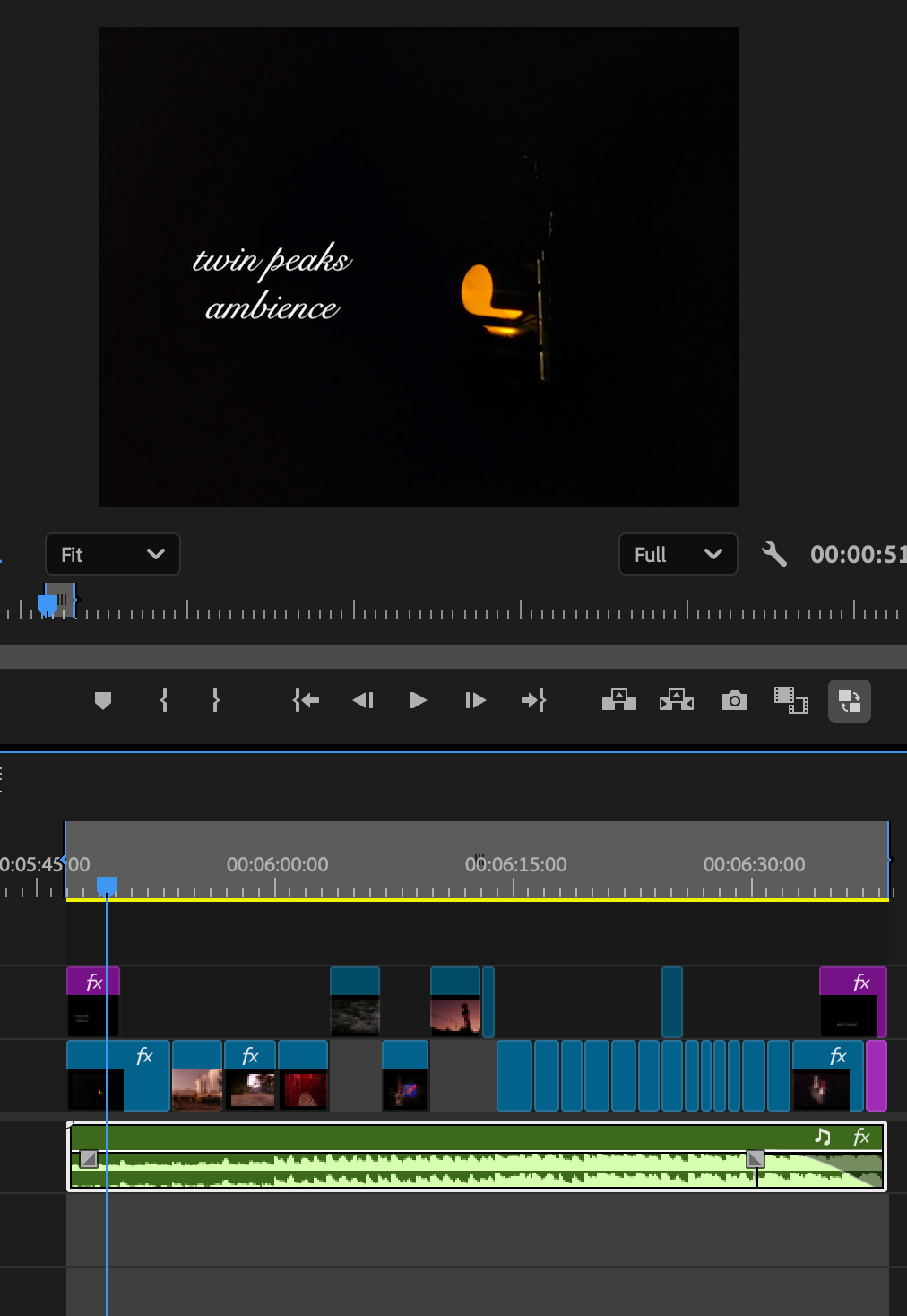The width and height of the screenshot is (907, 1316).
Task: Select the sunset silhouette clip on the upper track
Action: pos(455,1002)
